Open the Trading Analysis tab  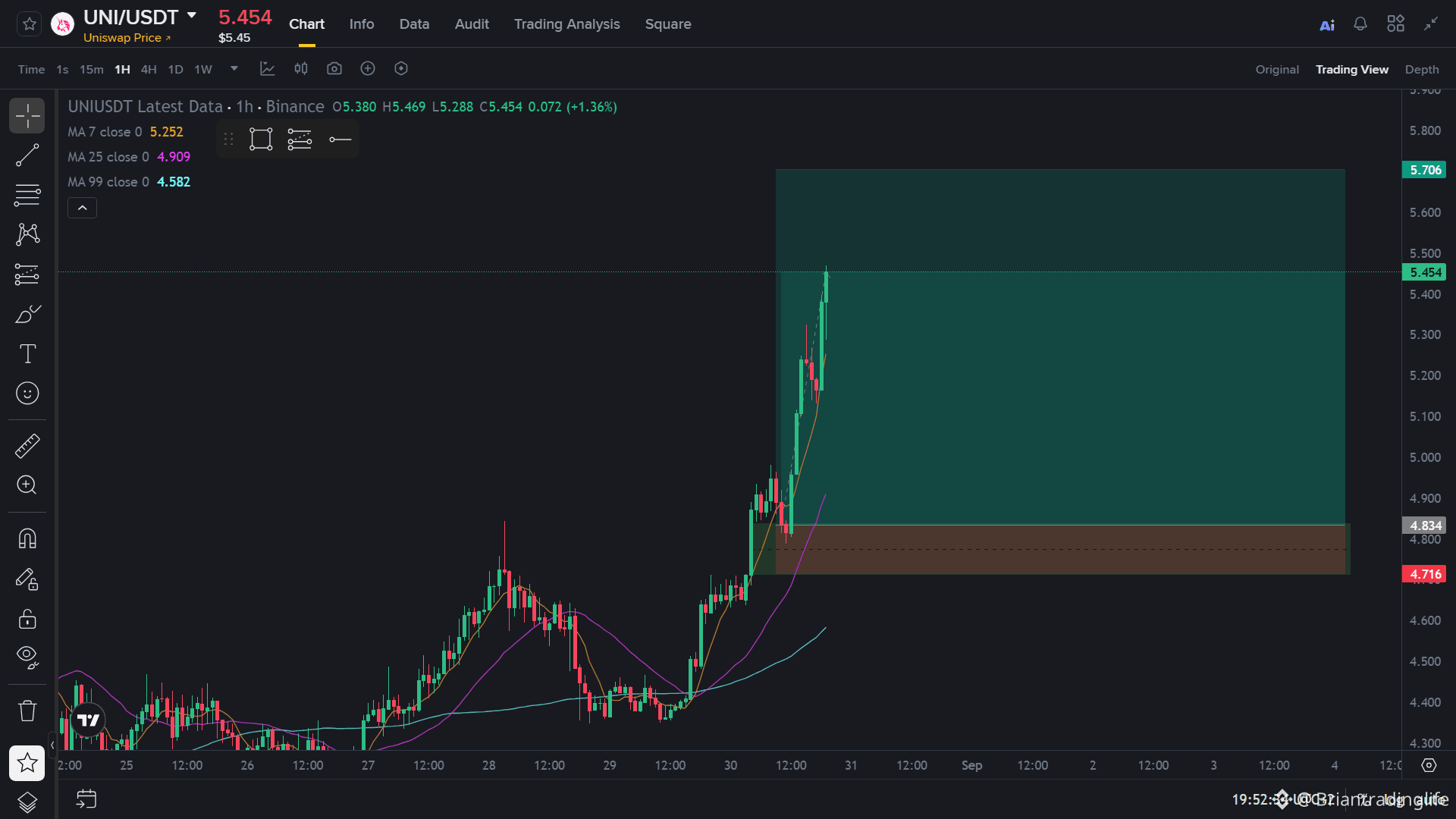point(566,24)
